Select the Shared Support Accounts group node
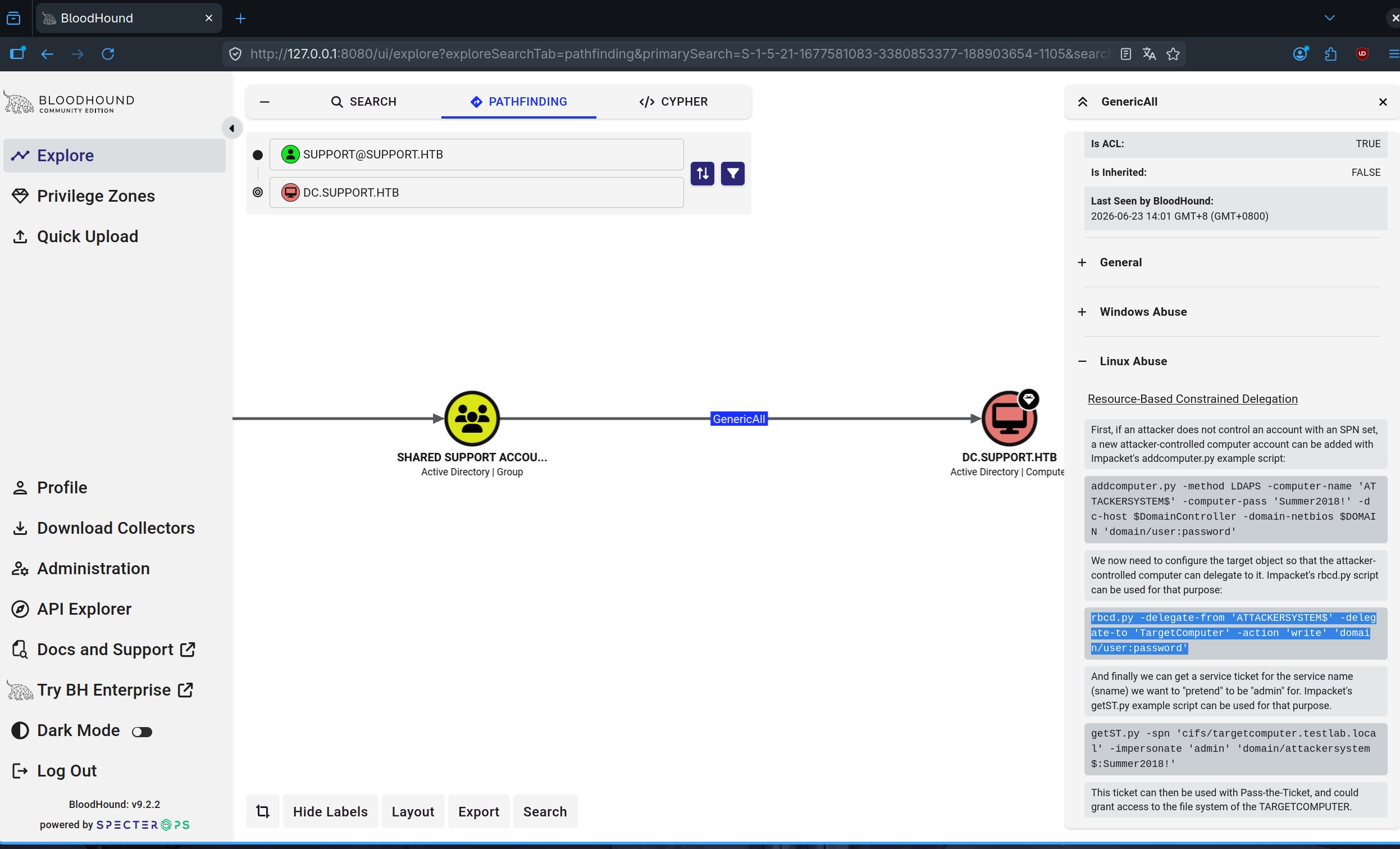The width and height of the screenshot is (1400, 849). [x=472, y=419]
